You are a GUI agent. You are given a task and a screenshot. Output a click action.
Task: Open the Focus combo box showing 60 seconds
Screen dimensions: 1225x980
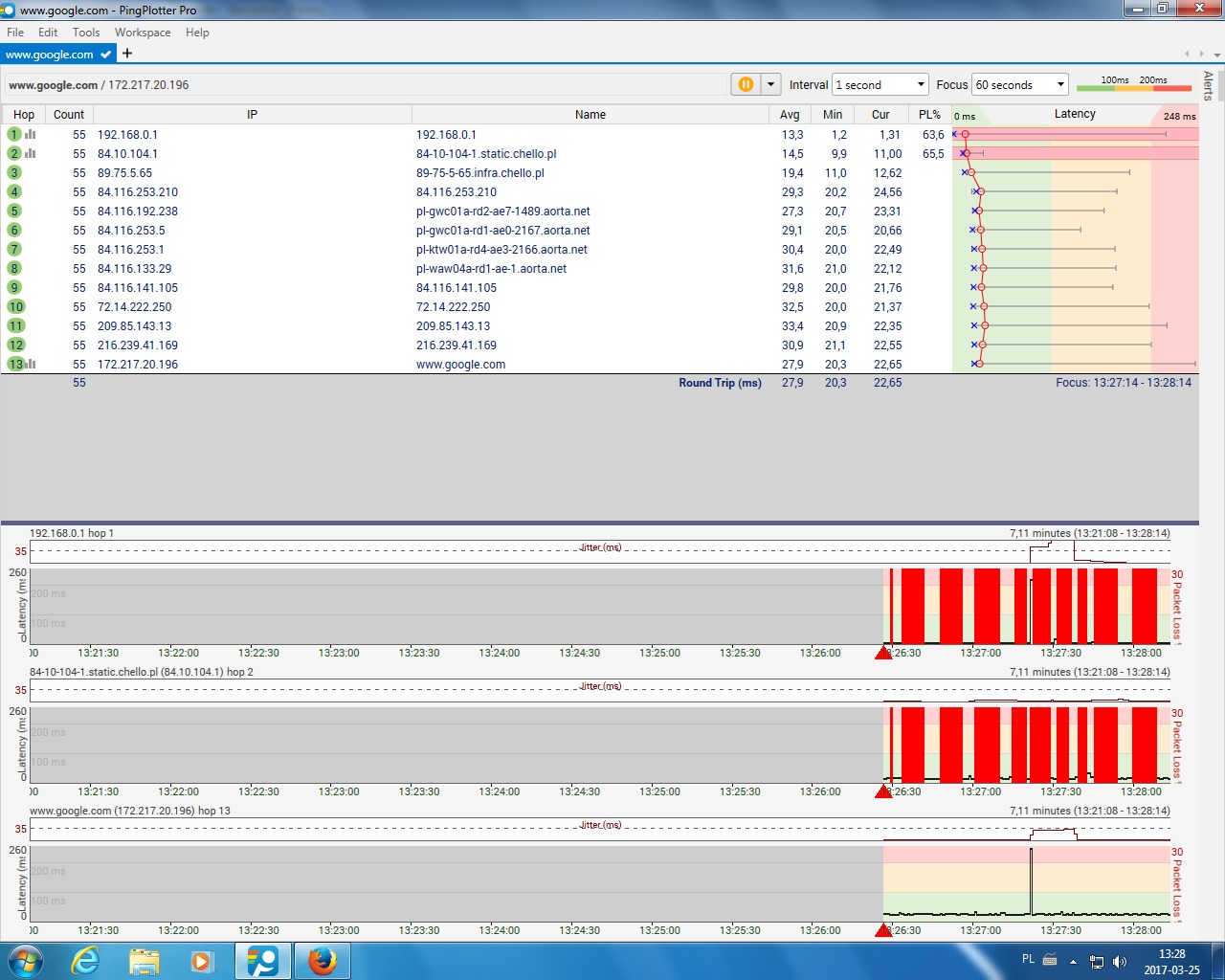(1019, 84)
